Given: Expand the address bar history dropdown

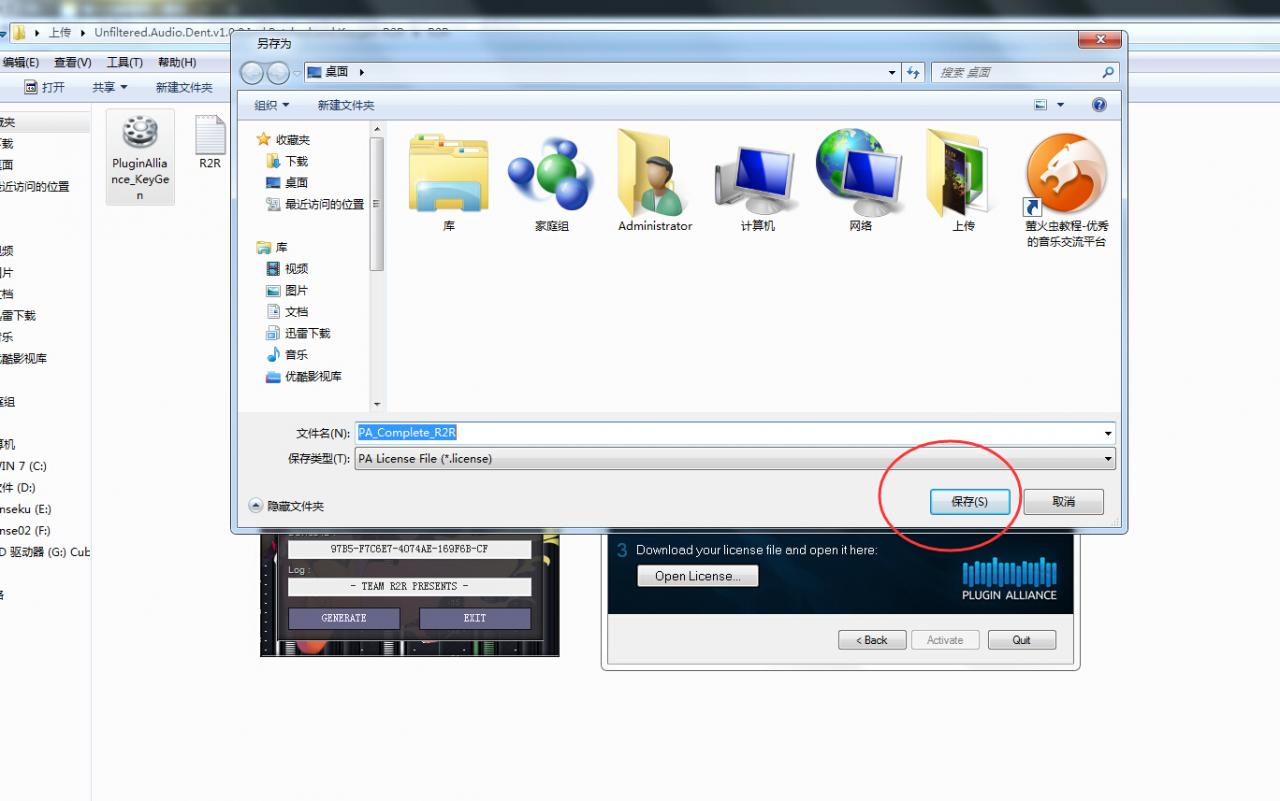Looking at the screenshot, I should (892, 72).
